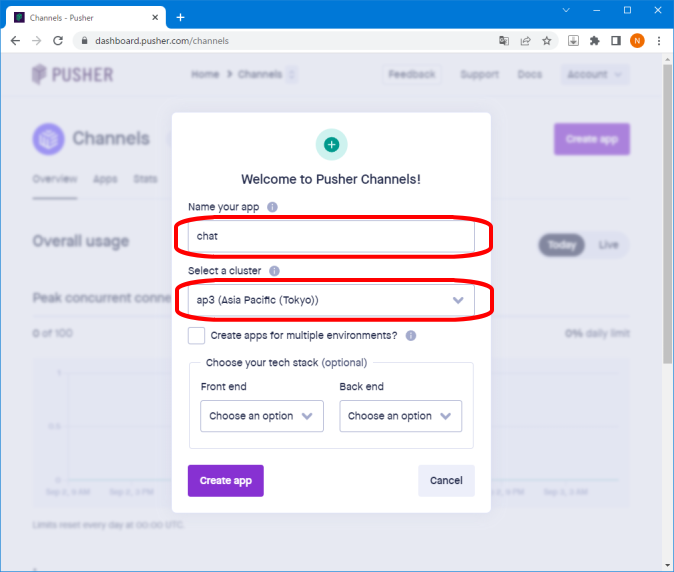This screenshot has width=674, height=572.
Task: Click the padlock site info icon
Action: pyautogui.click(x=85, y=41)
